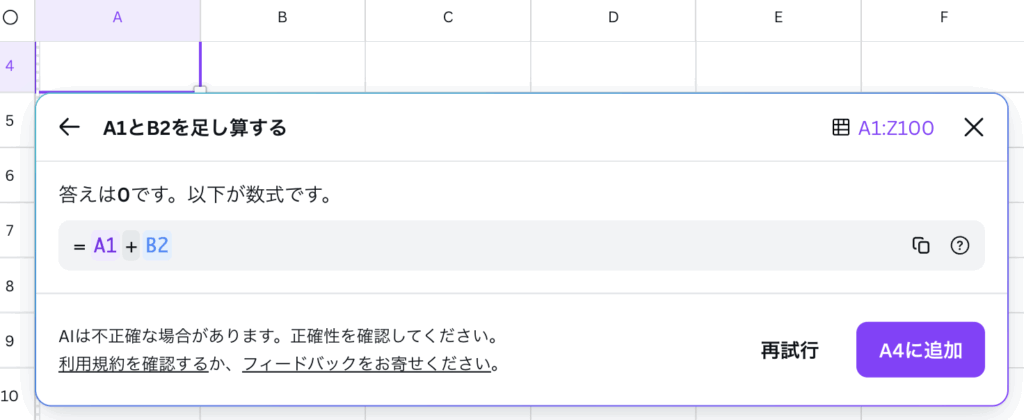
Task: Click the table range grid icon
Action: point(840,127)
